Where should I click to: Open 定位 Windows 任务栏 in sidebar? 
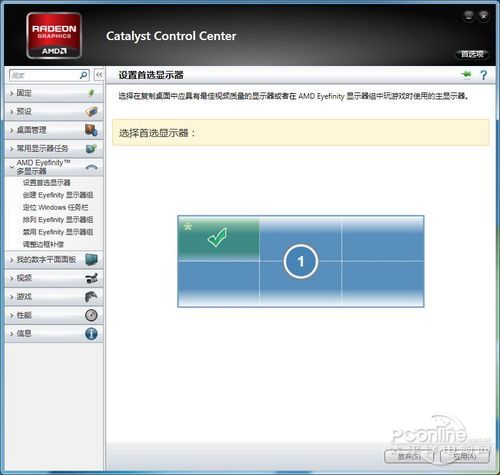(x=55, y=207)
